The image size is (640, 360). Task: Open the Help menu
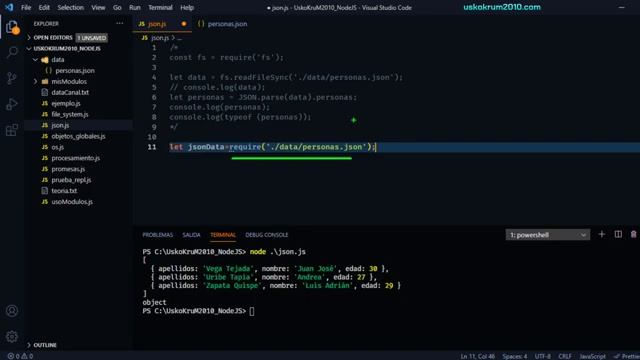[187, 7]
